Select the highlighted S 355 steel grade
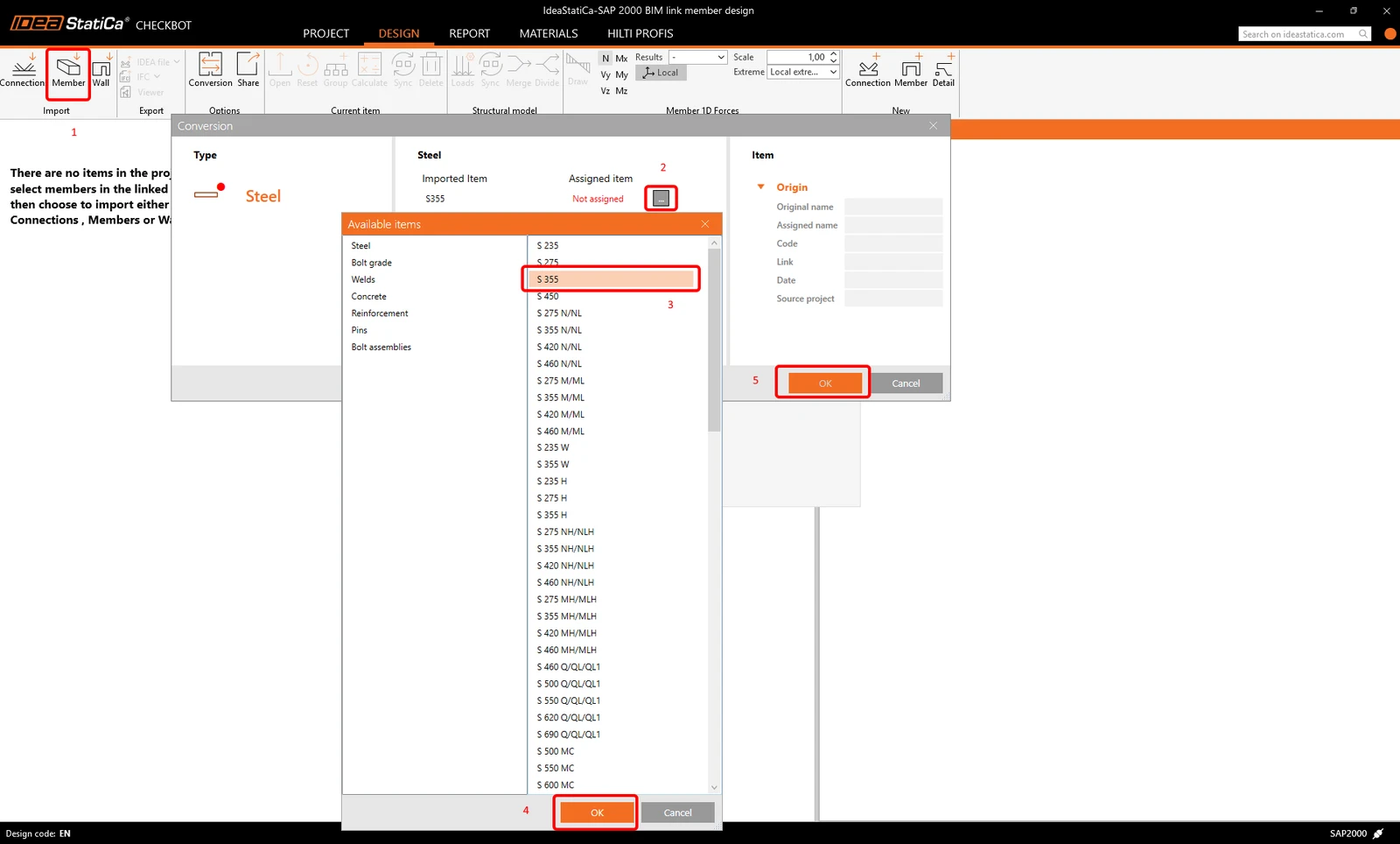Image resolution: width=1400 pixels, height=844 pixels. tap(611, 279)
